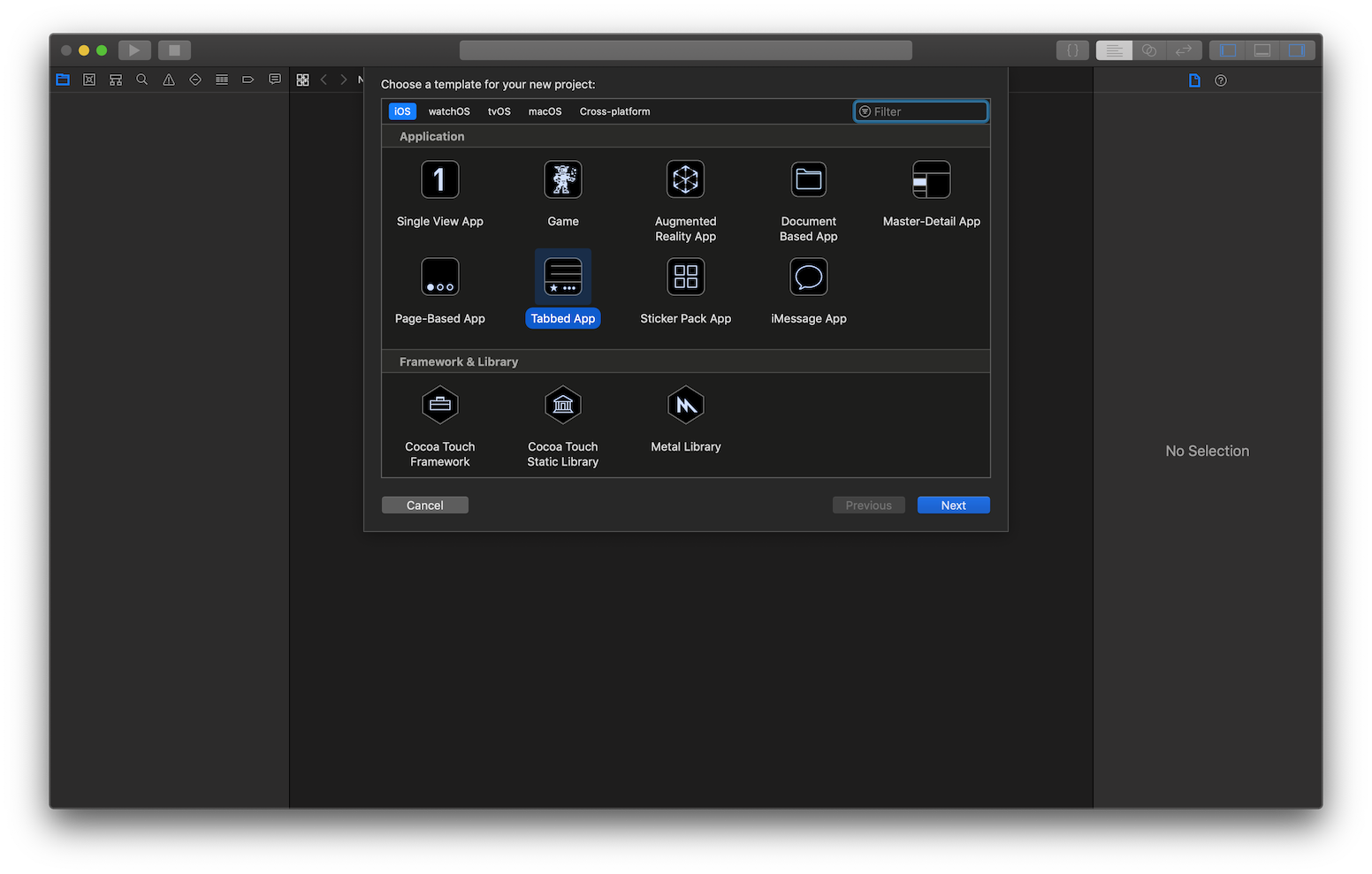Show the Quick Help inspector
This screenshot has width=1372, height=874.
[x=1221, y=80]
